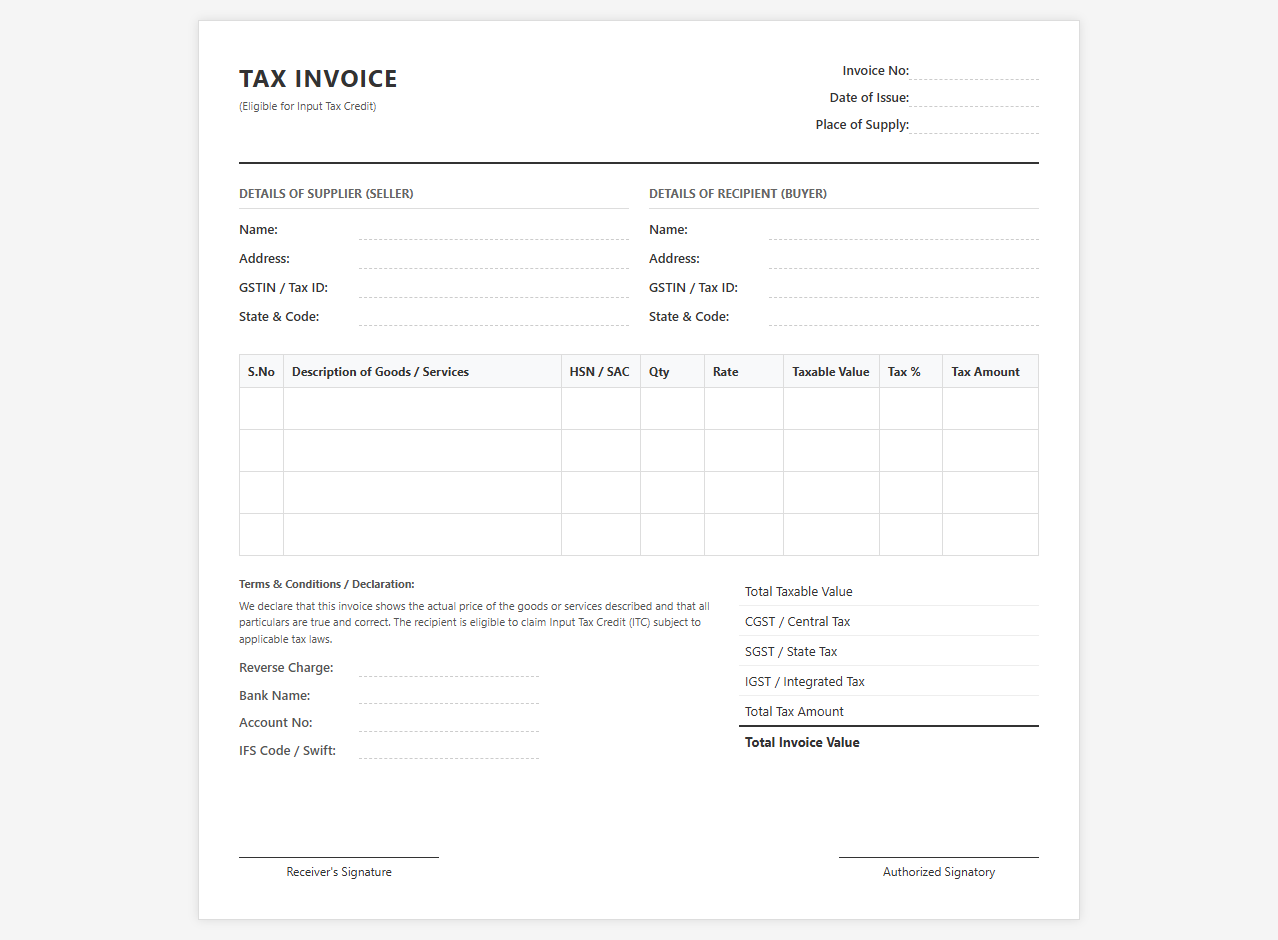Click the recipient Address line
The width and height of the screenshot is (1278, 940).
[x=904, y=259]
